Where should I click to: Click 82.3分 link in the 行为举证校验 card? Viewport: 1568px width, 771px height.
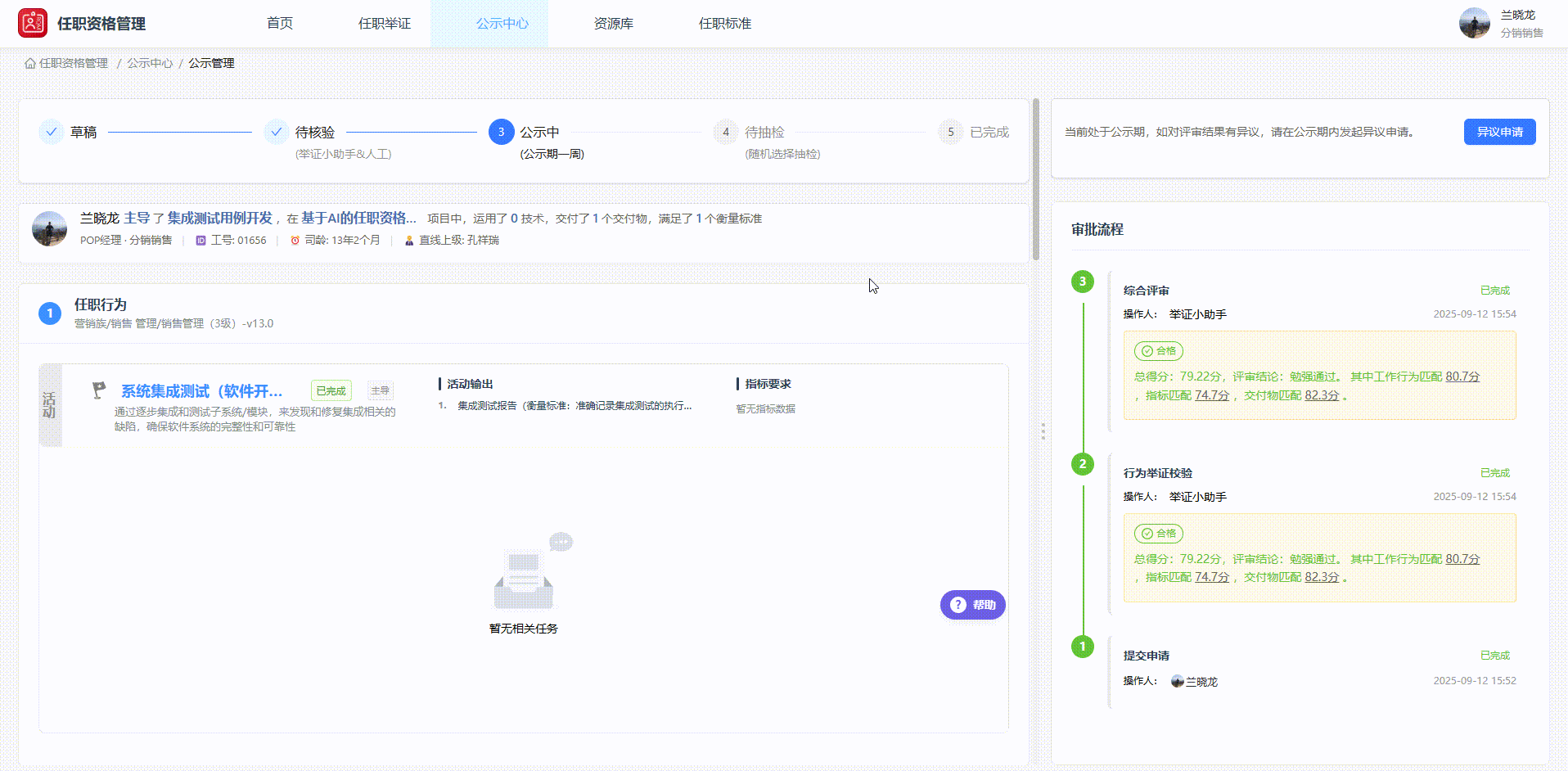(x=1322, y=577)
